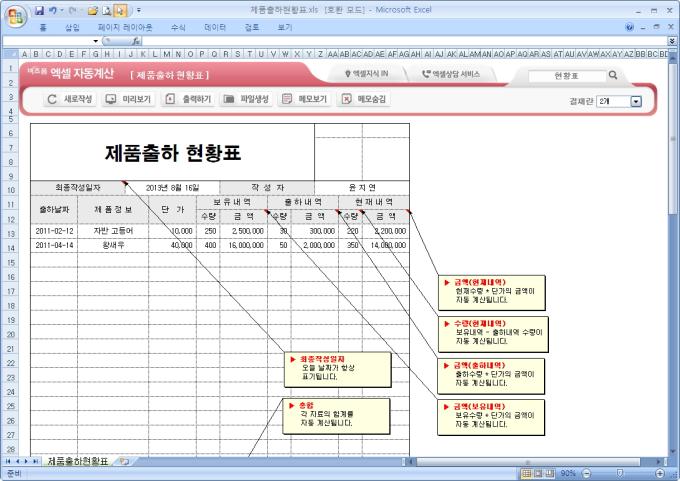
Task: Undo the last action
Action: (x=52, y=10)
